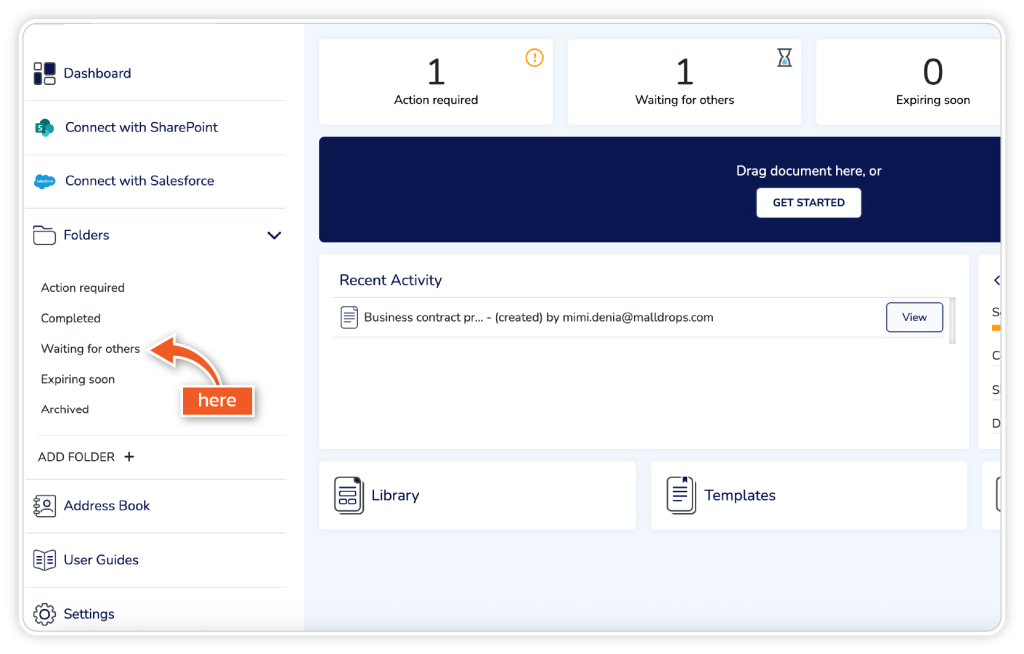The width and height of the screenshot is (1024, 654).
Task: Click the Library icon
Action: tap(349, 495)
